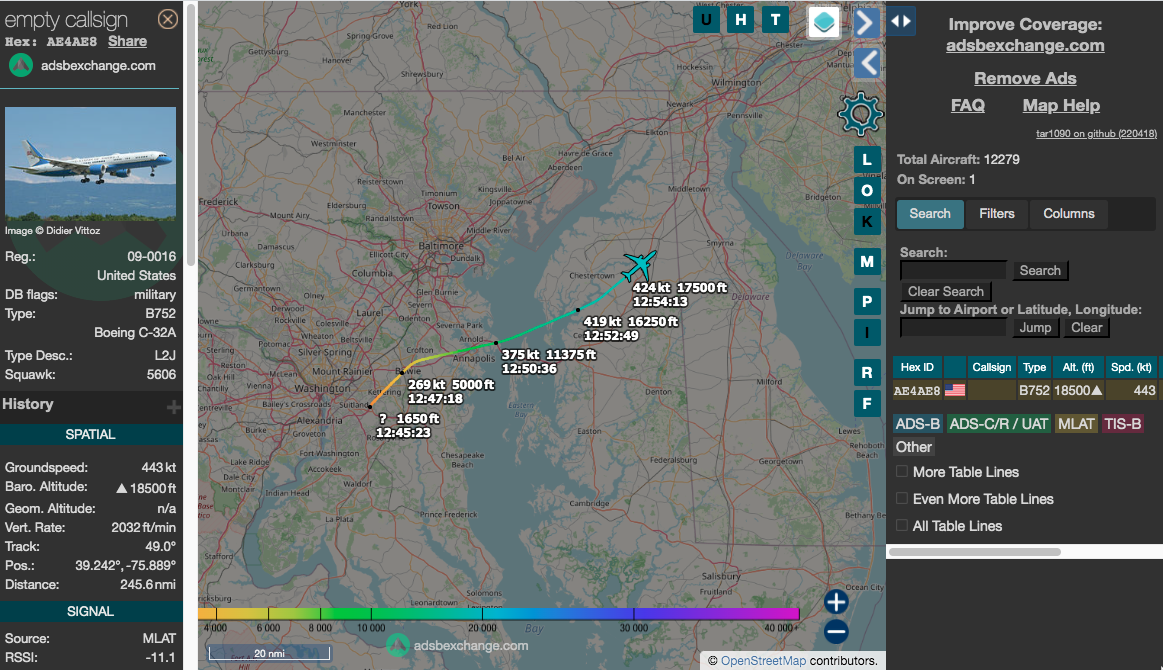Open the map layer switcher
The image size is (1163, 670).
823,22
